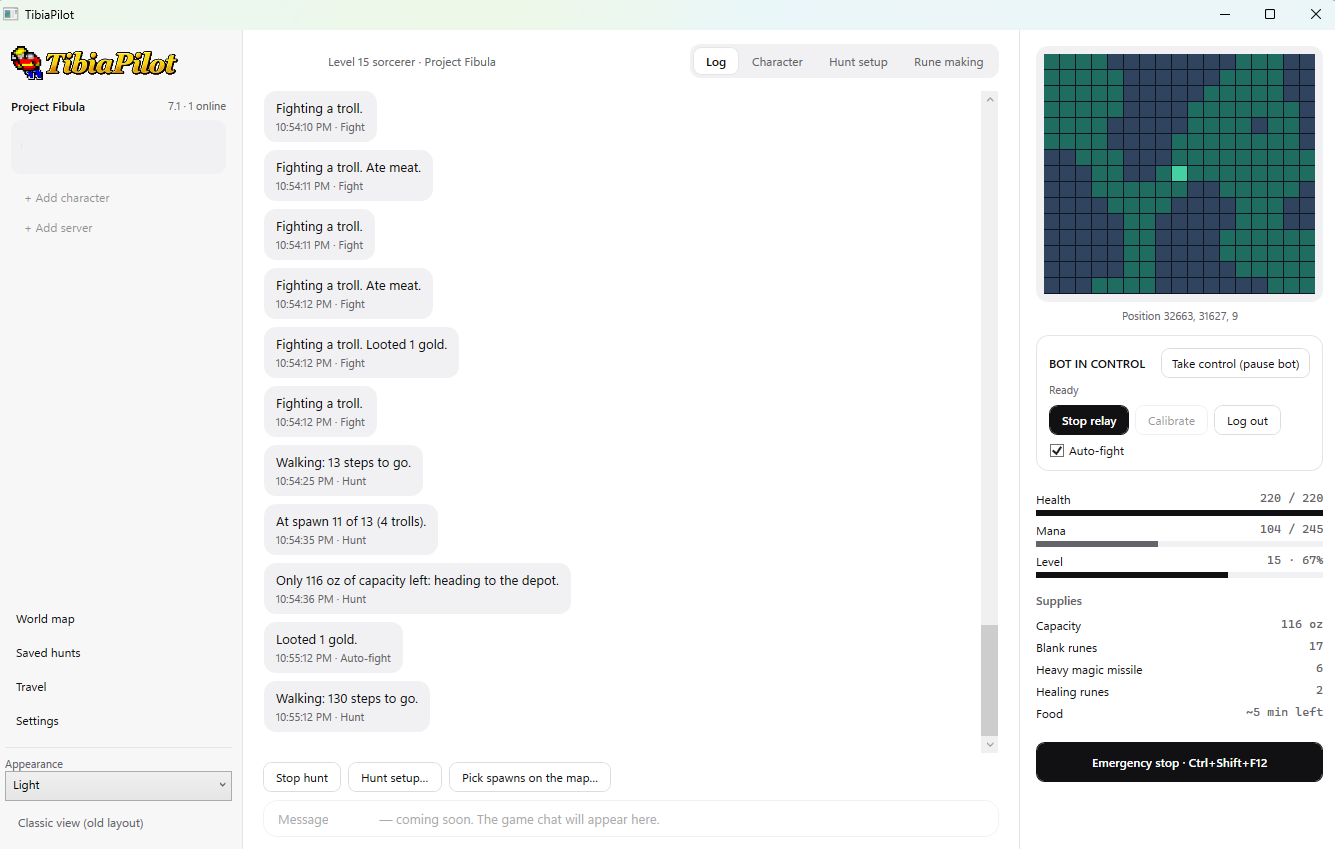Select the Project Fibula server entry
The height and width of the screenshot is (849, 1335).
[118, 107]
